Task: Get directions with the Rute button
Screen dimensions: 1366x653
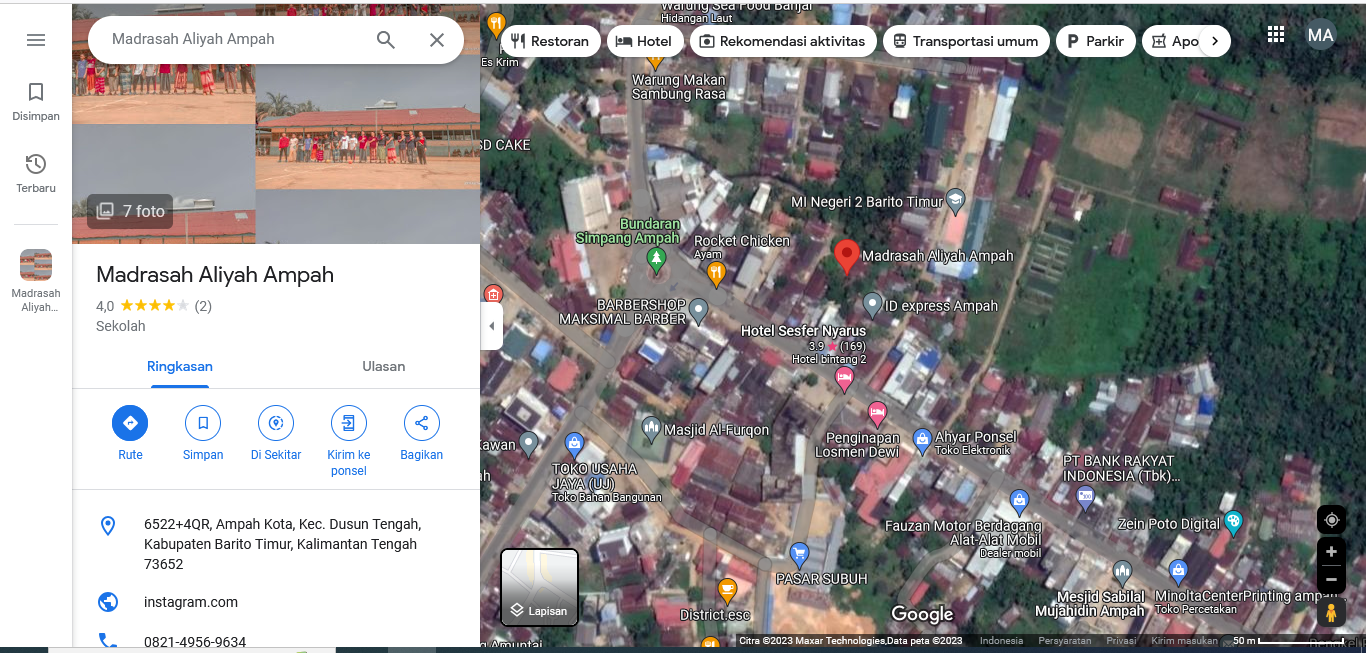Action: [x=130, y=433]
